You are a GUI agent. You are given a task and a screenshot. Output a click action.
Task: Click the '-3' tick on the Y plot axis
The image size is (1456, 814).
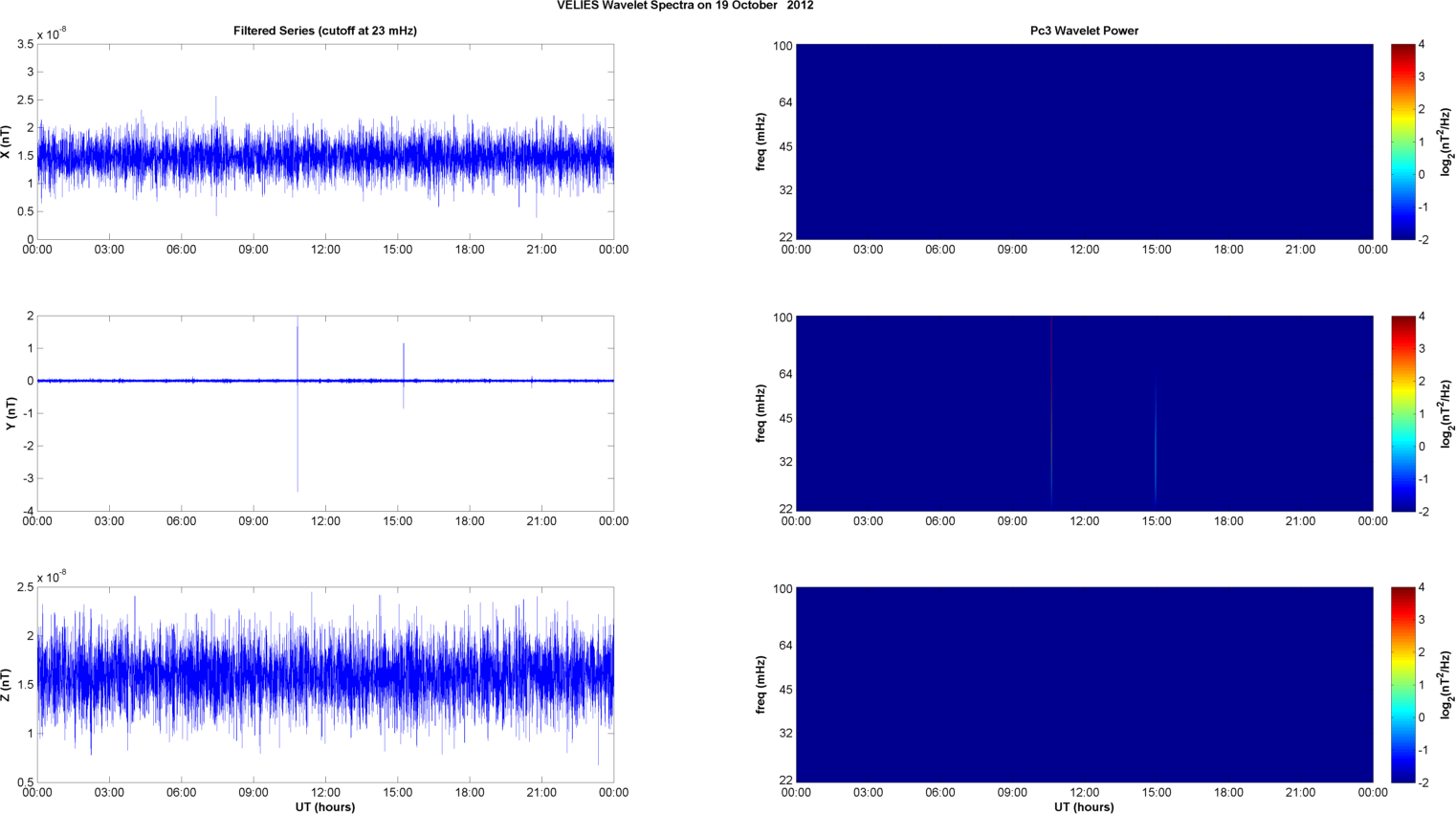(x=28, y=478)
